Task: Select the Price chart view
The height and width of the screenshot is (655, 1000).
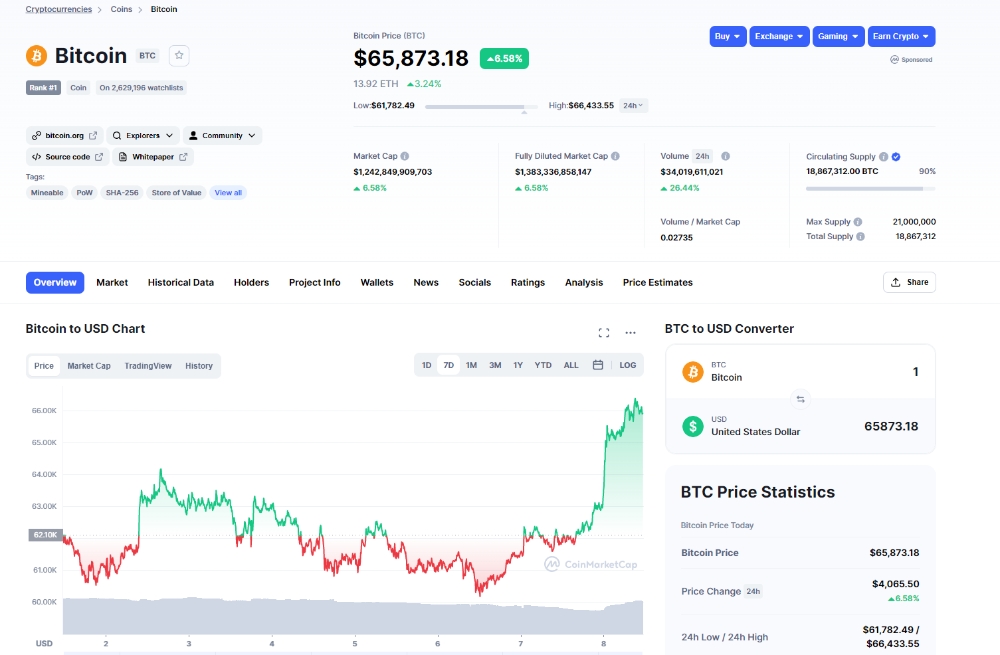Action: [44, 366]
